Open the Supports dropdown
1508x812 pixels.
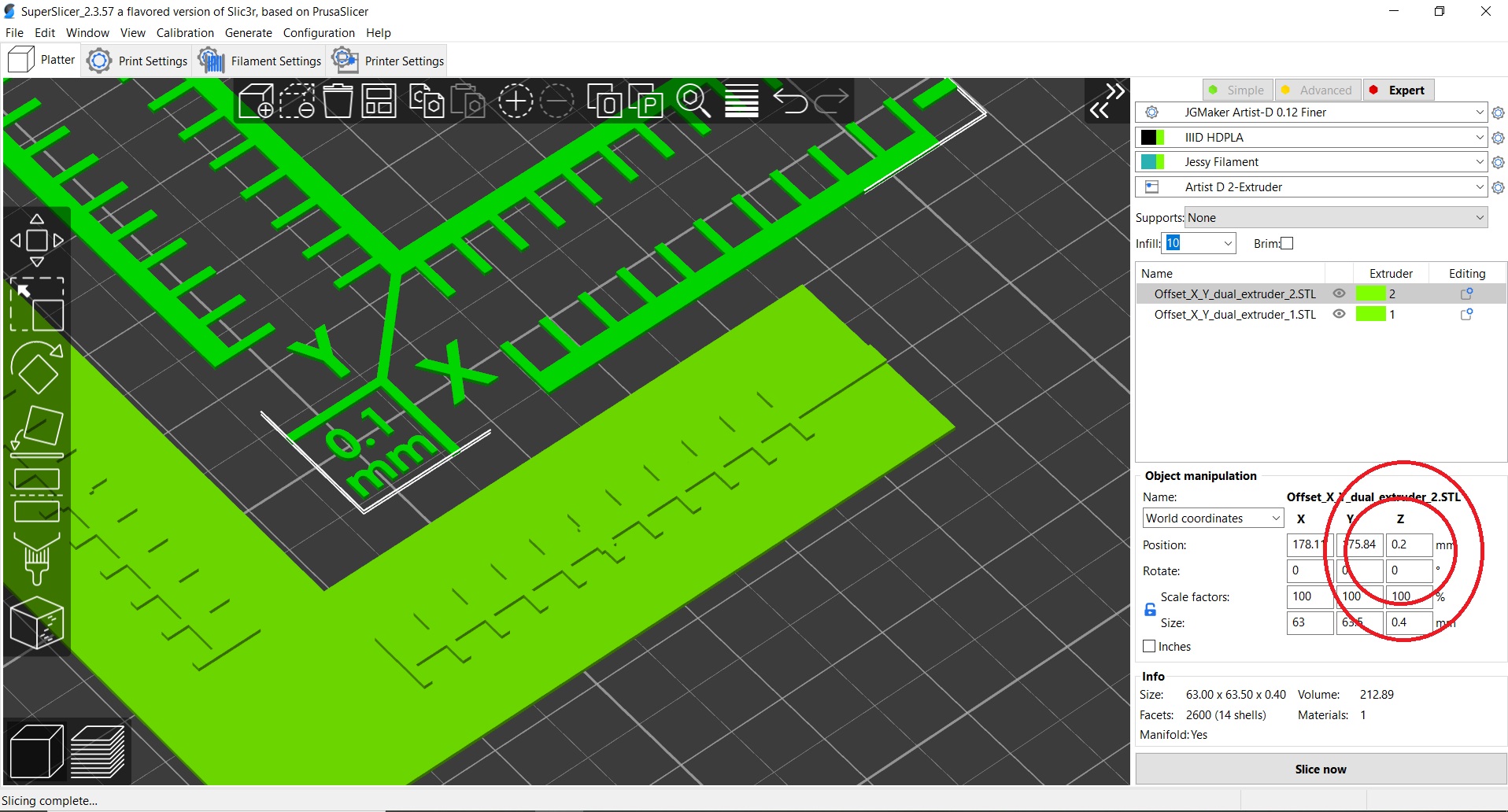point(1334,217)
